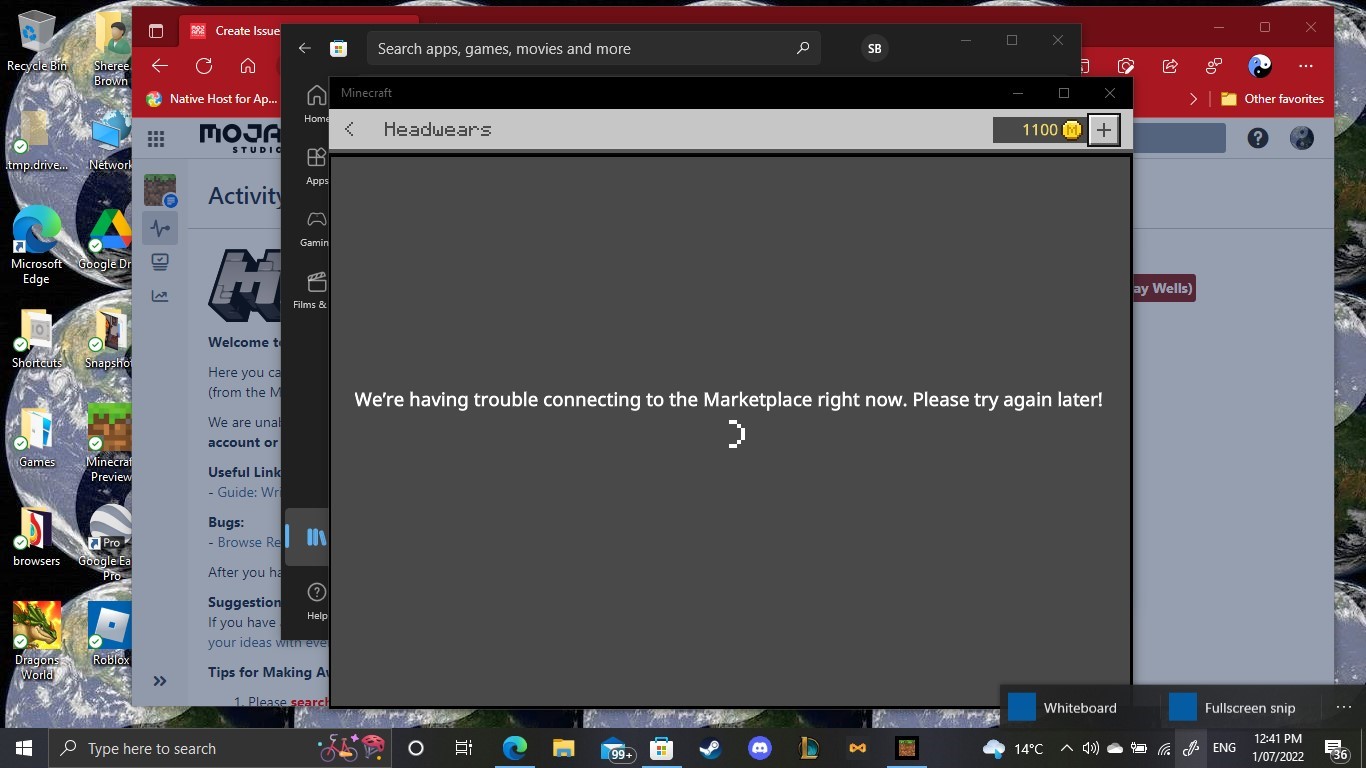Open Edge web capture tool

click(1126, 66)
